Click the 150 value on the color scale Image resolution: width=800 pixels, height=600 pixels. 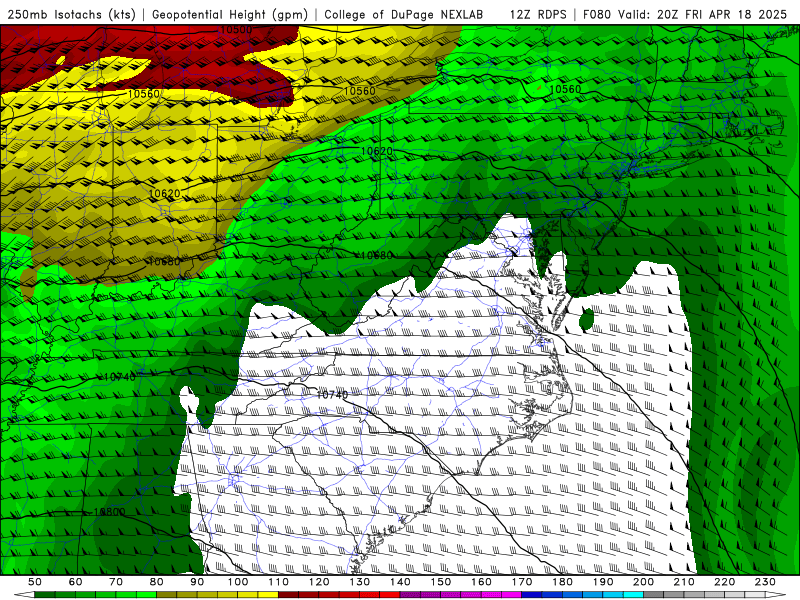click(440, 582)
